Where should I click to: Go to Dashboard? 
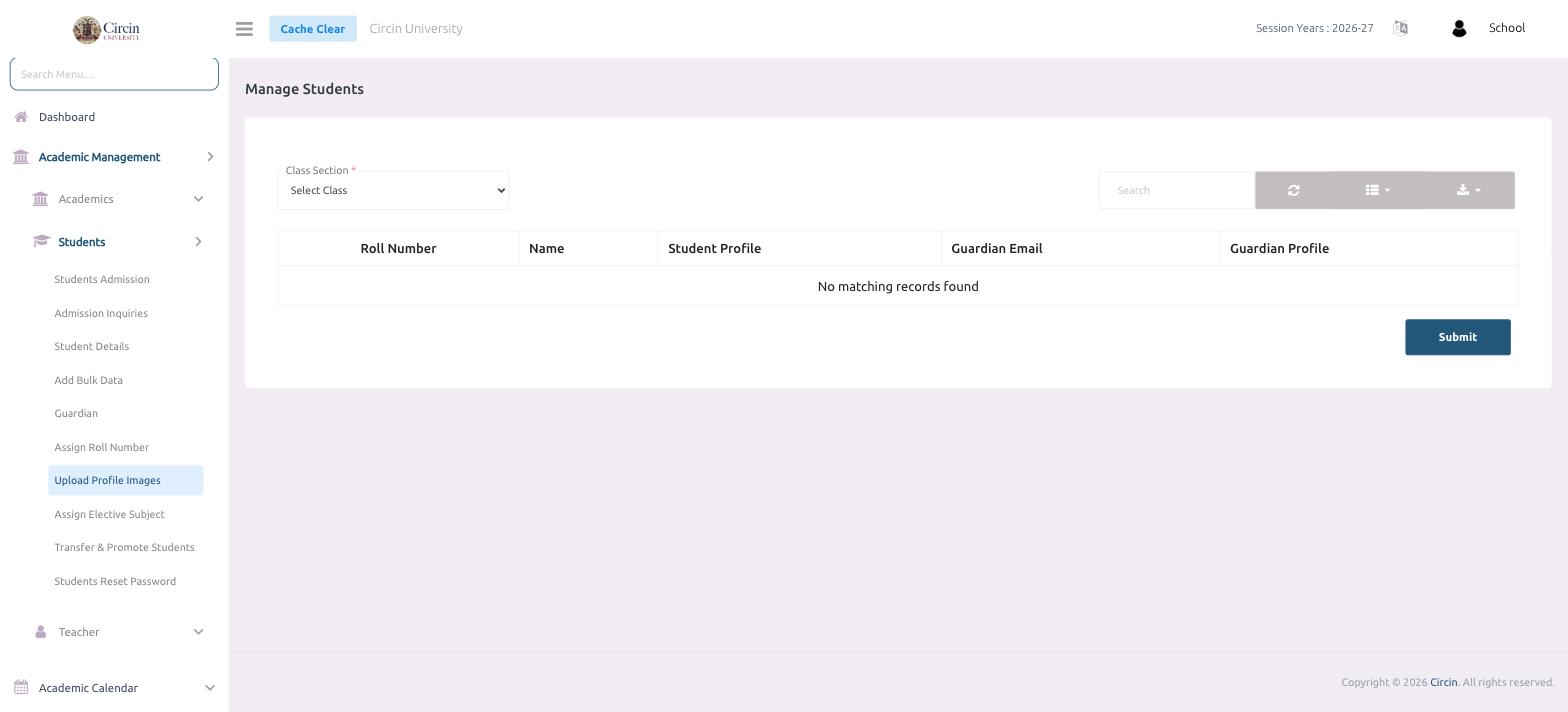(x=67, y=117)
